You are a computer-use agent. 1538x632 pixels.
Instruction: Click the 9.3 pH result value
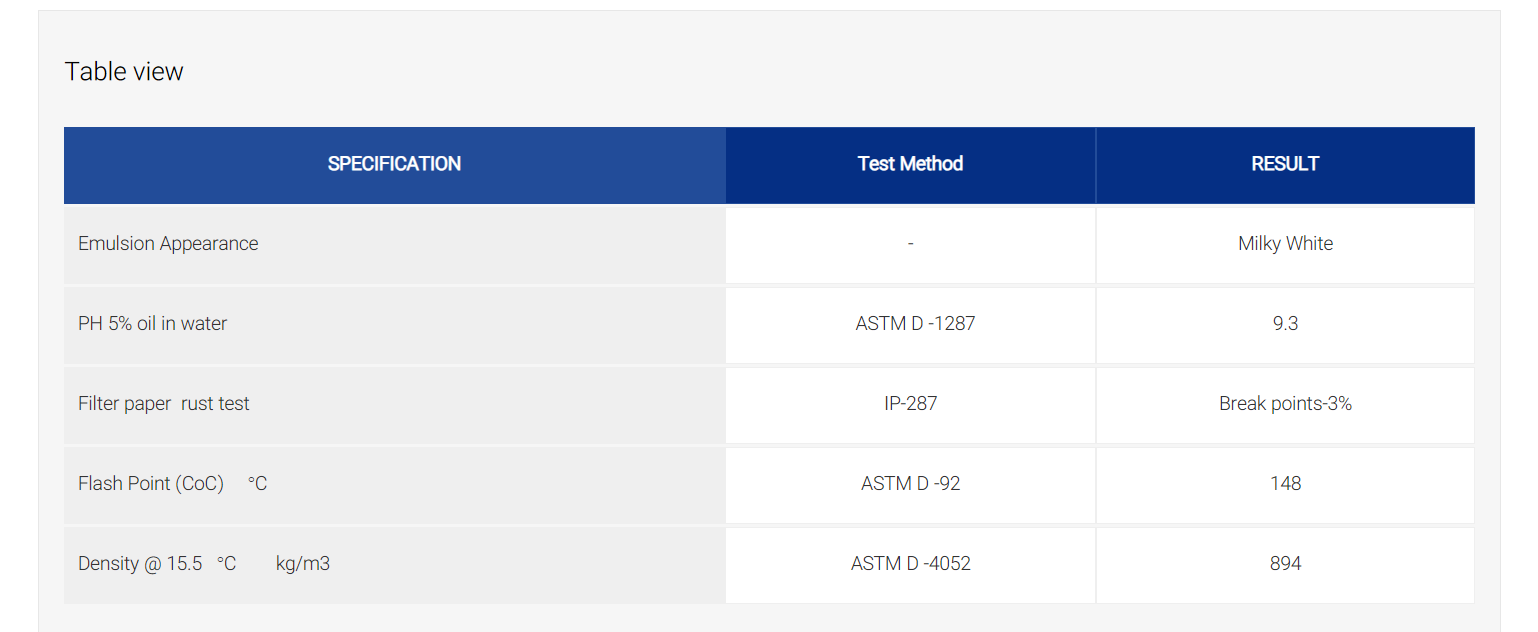pos(1285,324)
